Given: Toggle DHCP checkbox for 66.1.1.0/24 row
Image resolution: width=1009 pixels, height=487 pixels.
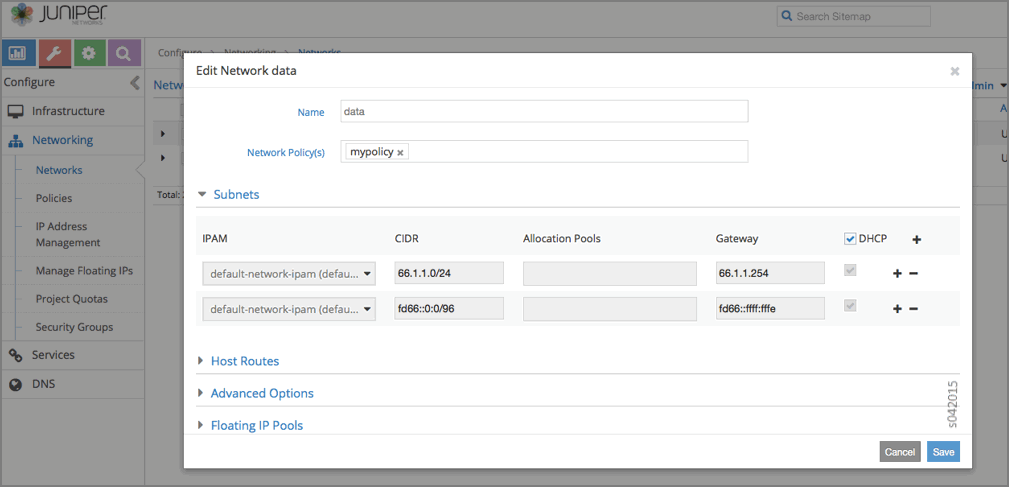Looking at the screenshot, I should coord(850,271).
